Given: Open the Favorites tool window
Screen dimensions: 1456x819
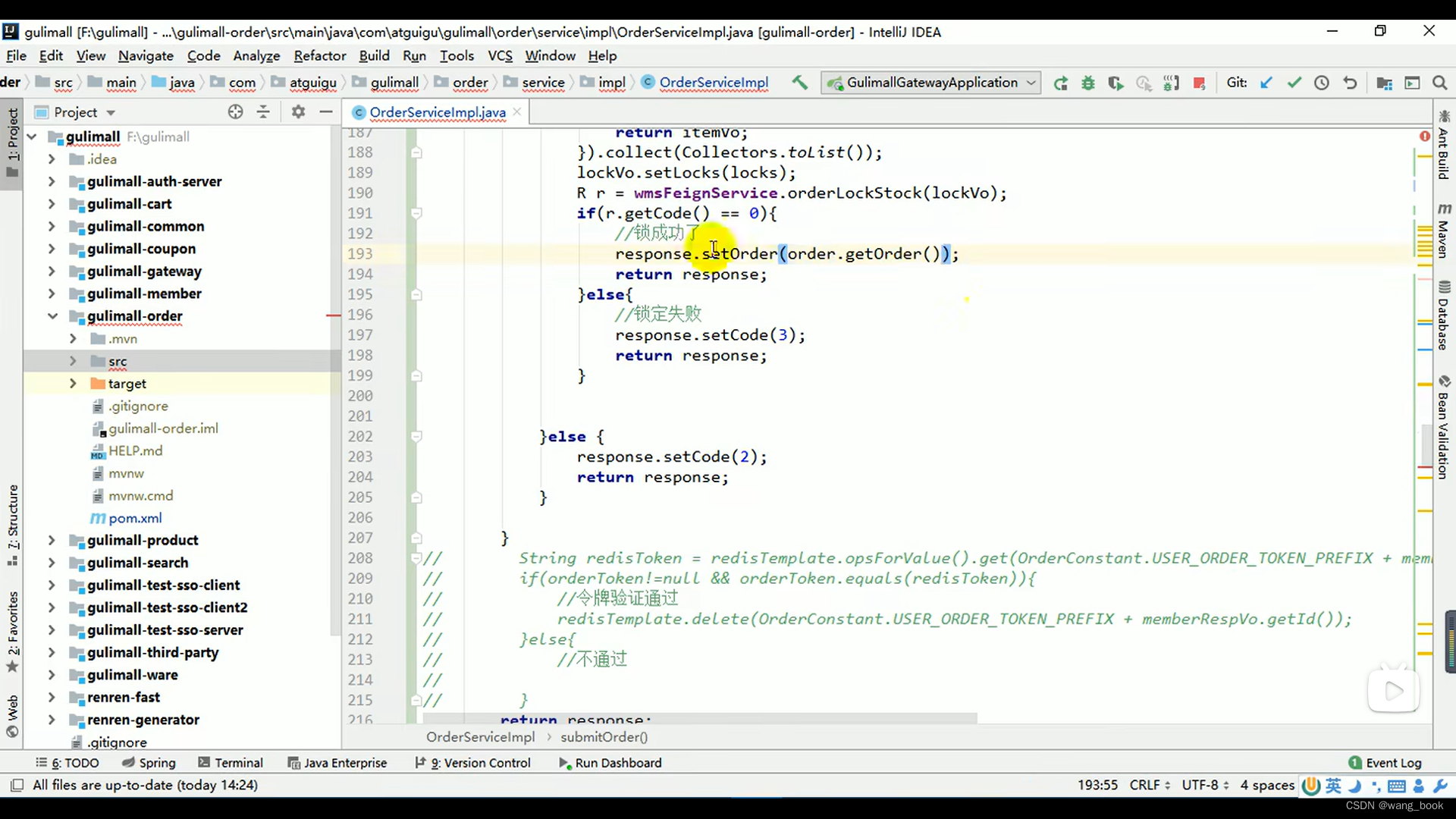Looking at the screenshot, I should [13, 631].
